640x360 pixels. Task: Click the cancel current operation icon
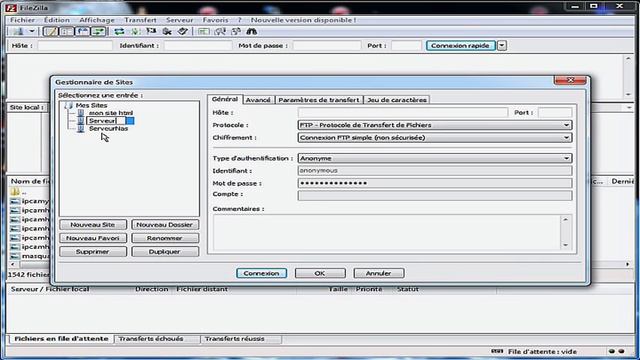[x=151, y=31]
